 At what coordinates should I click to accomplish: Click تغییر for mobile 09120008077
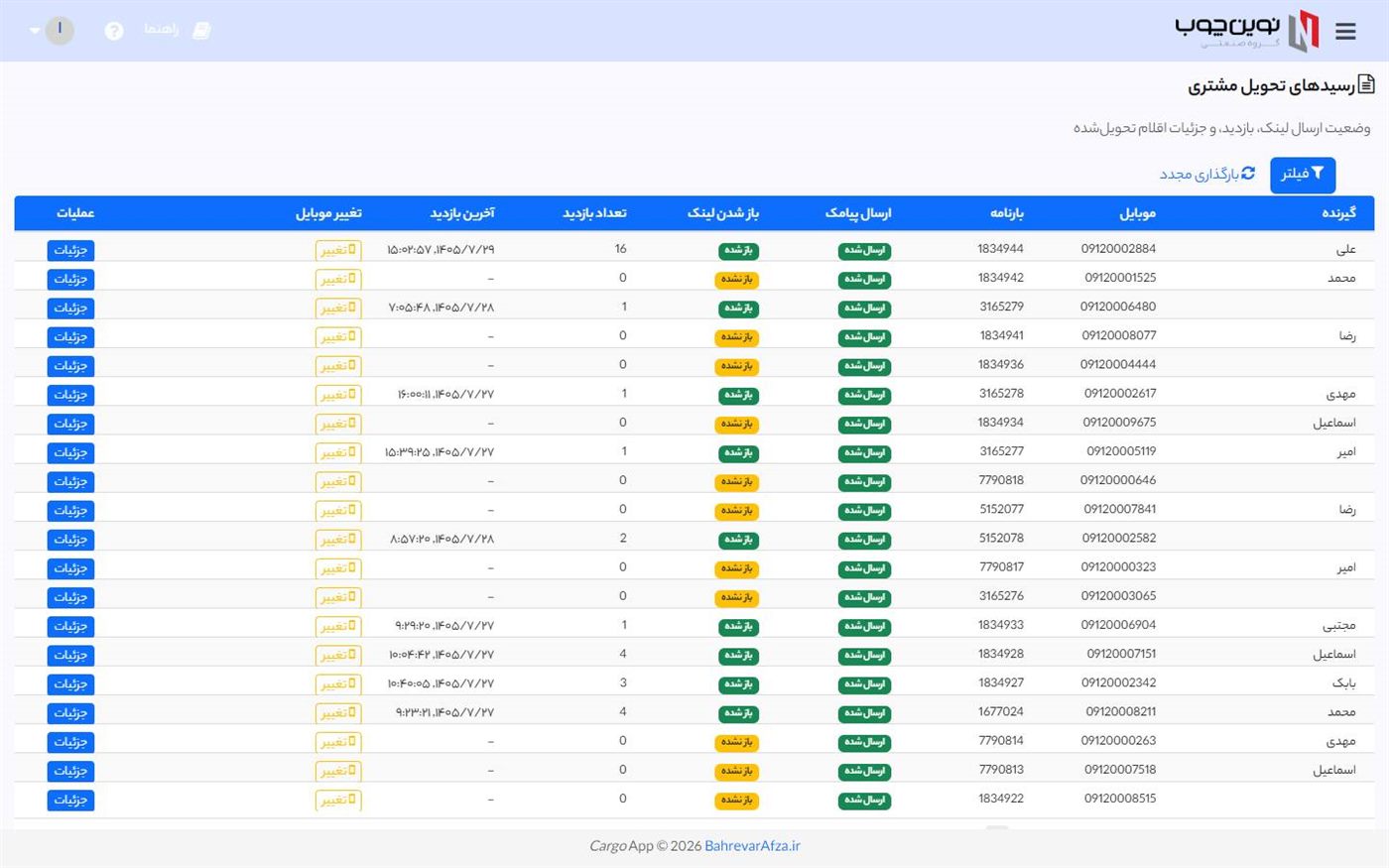tap(338, 337)
